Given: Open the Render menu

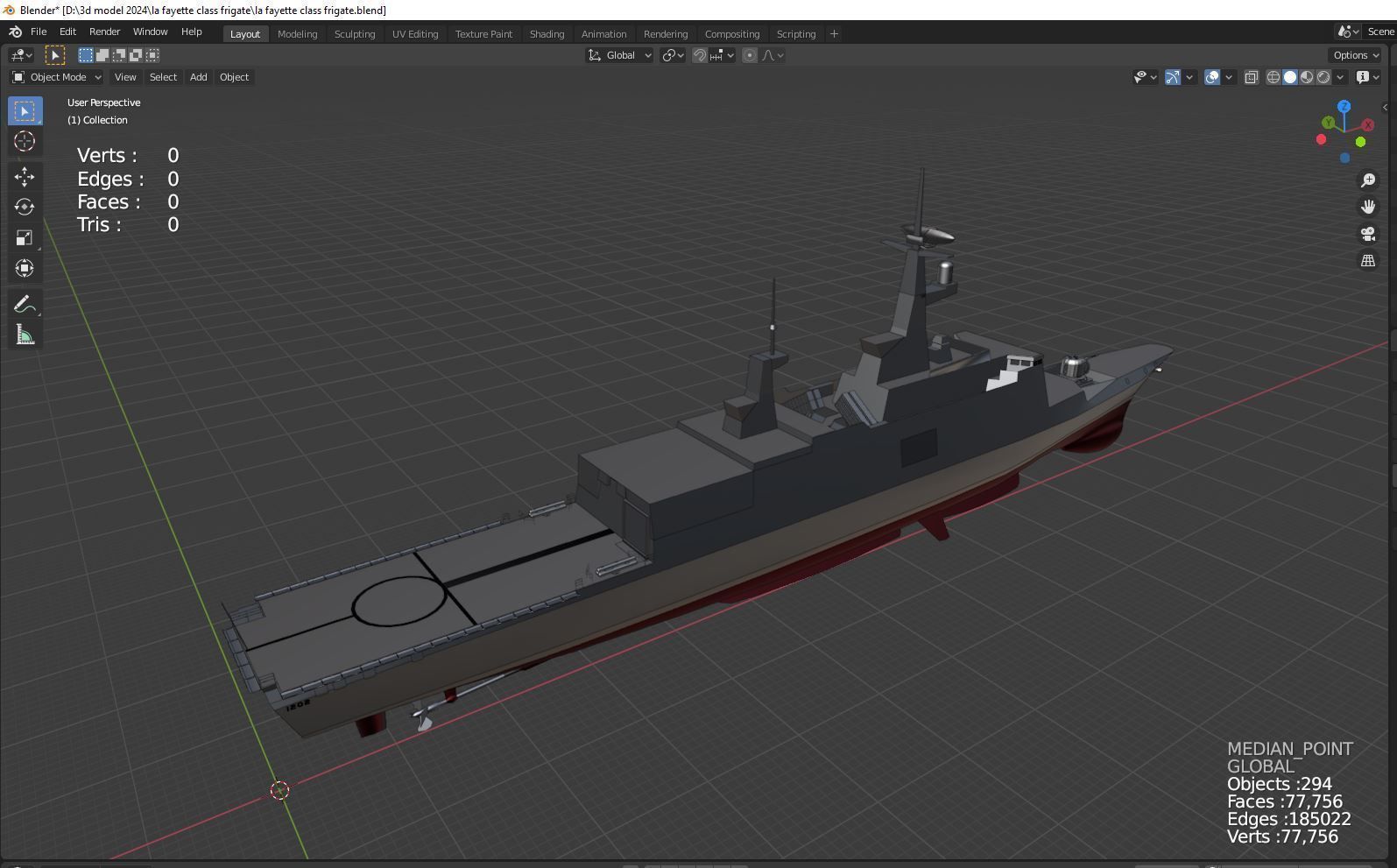Looking at the screenshot, I should coord(104,32).
